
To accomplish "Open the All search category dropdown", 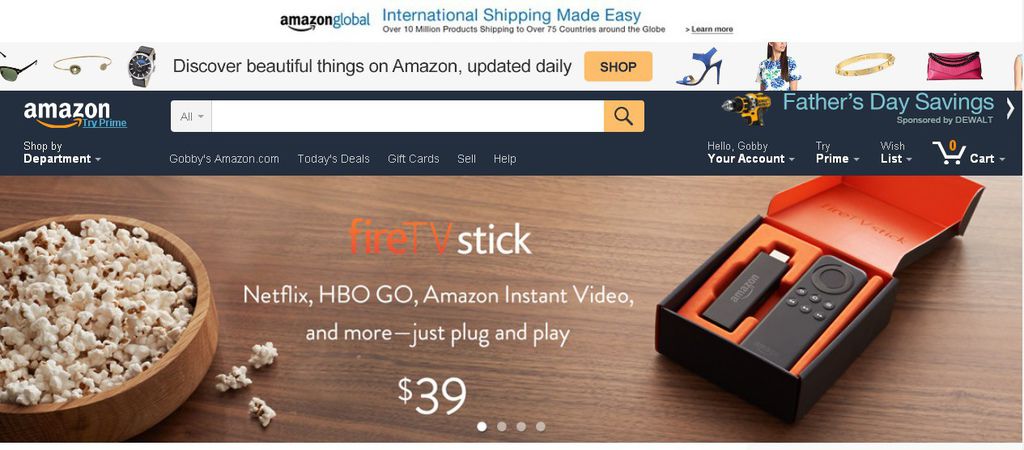I will click(191, 116).
